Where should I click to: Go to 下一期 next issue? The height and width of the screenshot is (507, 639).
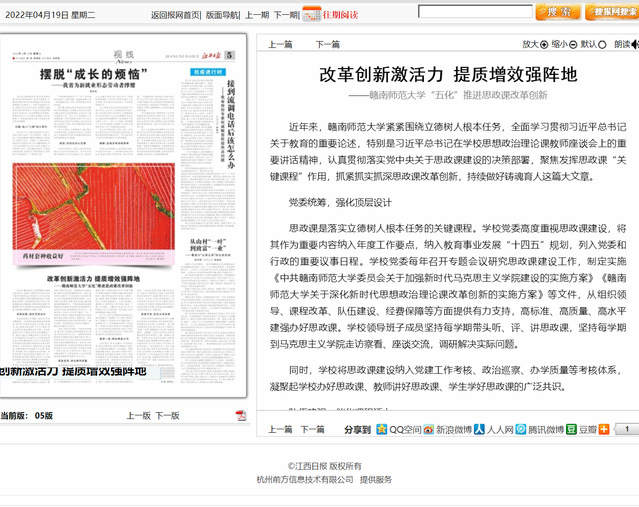pyautogui.click(x=286, y=15)
